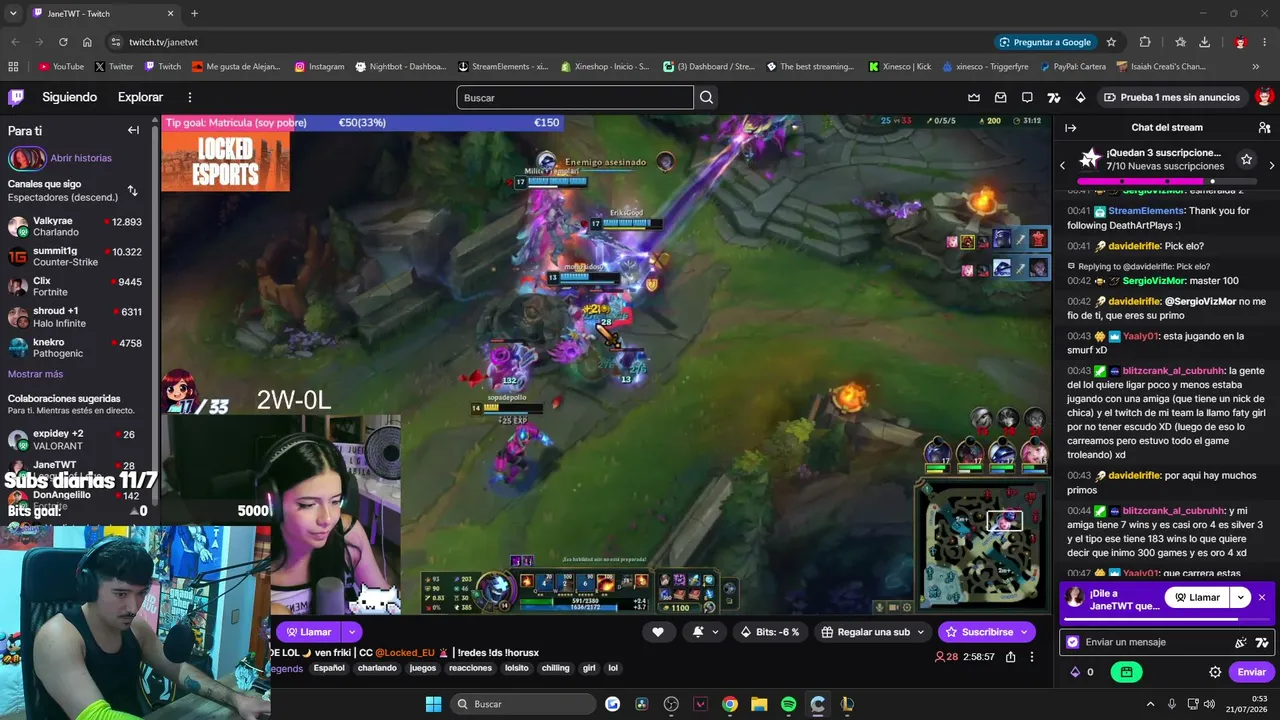Screen dimensions: 1280x720
Task: Click Abrir historias link
Action: pyautogui.click(x=81, y=158)
